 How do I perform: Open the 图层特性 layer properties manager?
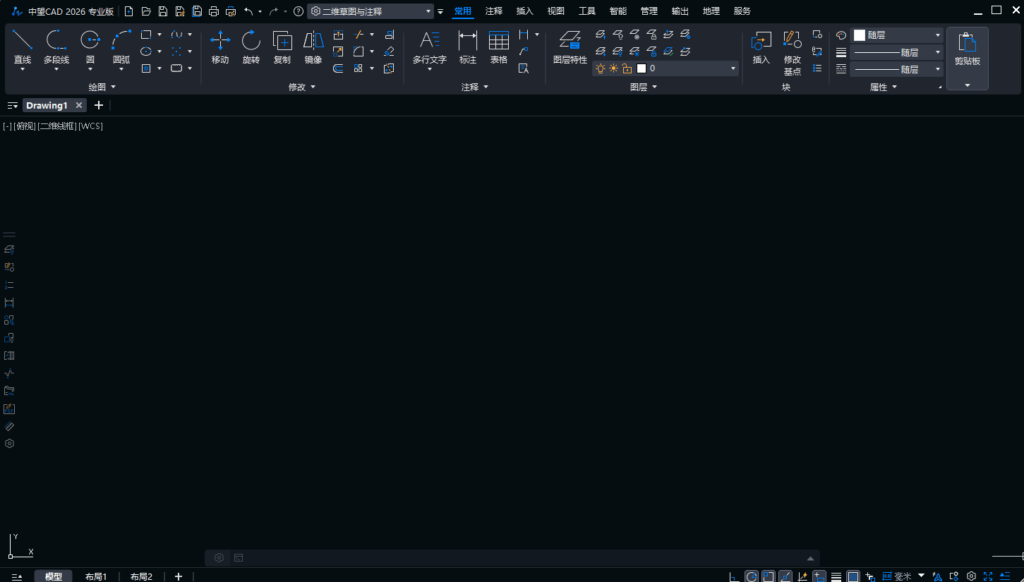click(x=570, y=47)
